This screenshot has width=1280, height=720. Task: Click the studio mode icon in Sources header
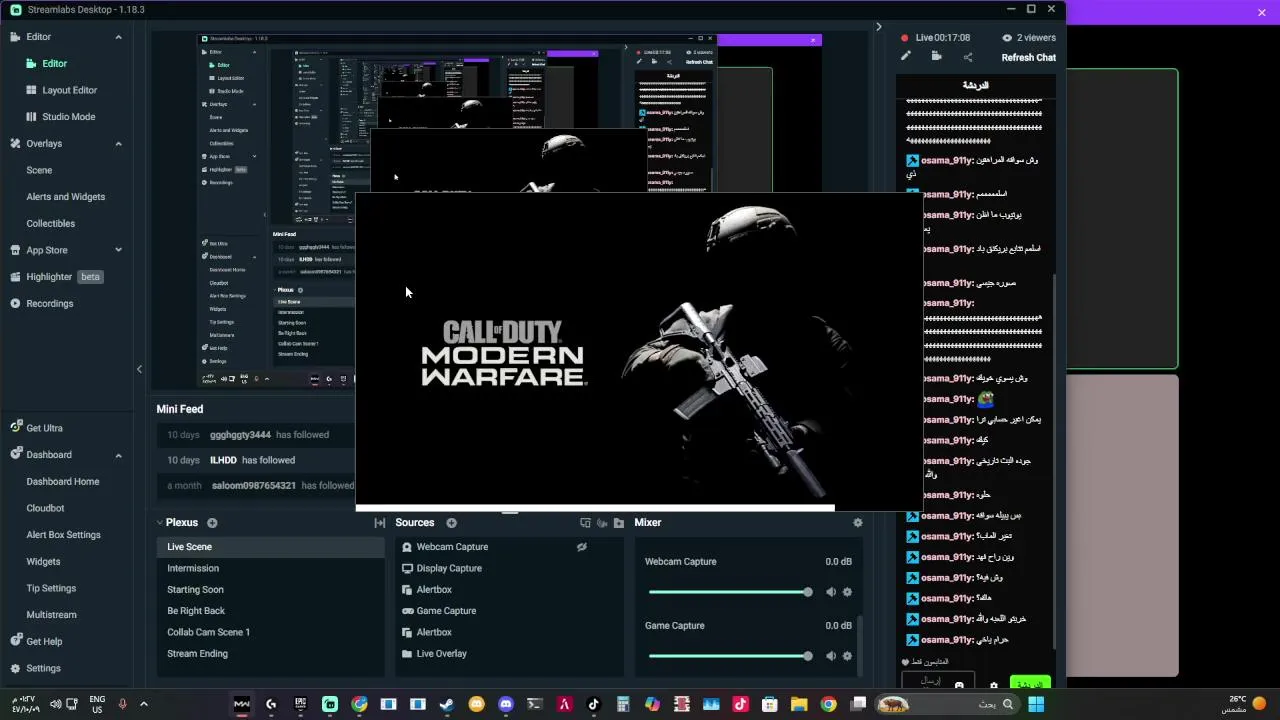tap(585, 523)
